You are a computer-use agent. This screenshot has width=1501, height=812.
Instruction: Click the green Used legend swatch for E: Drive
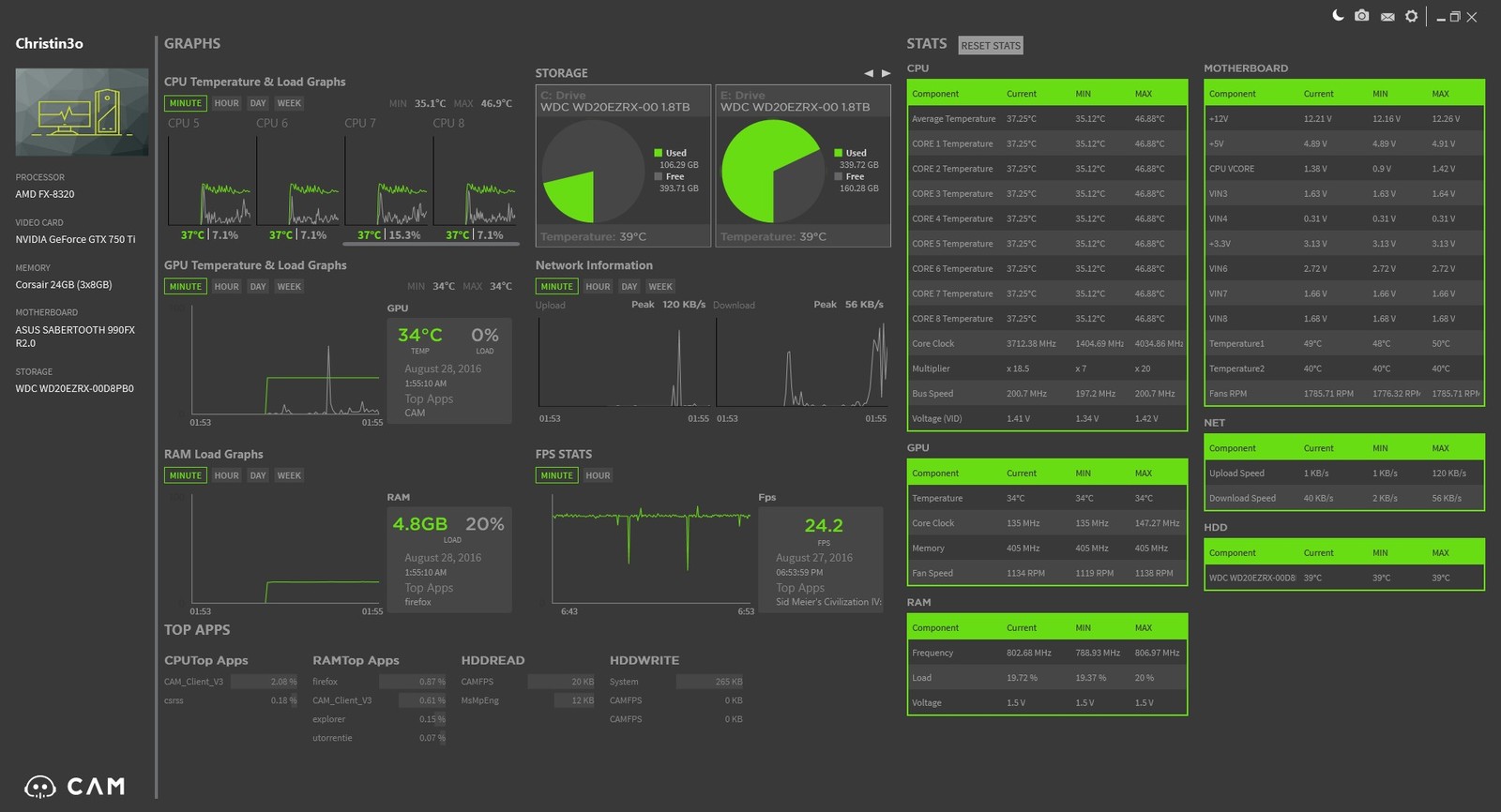[x=839, y=153]
